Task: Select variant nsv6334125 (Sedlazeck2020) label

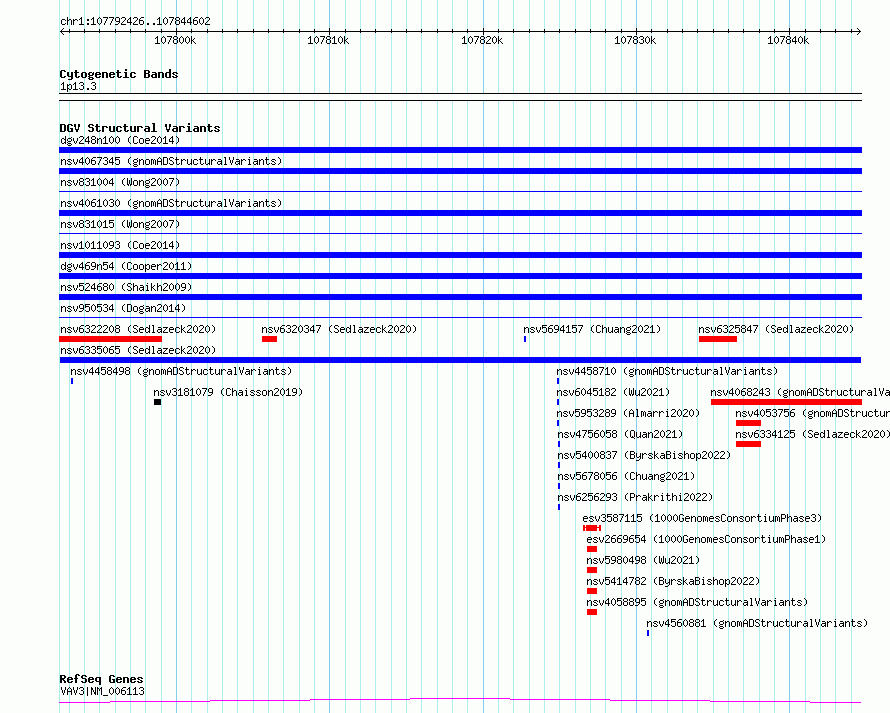Action: (x=812, y=434)
